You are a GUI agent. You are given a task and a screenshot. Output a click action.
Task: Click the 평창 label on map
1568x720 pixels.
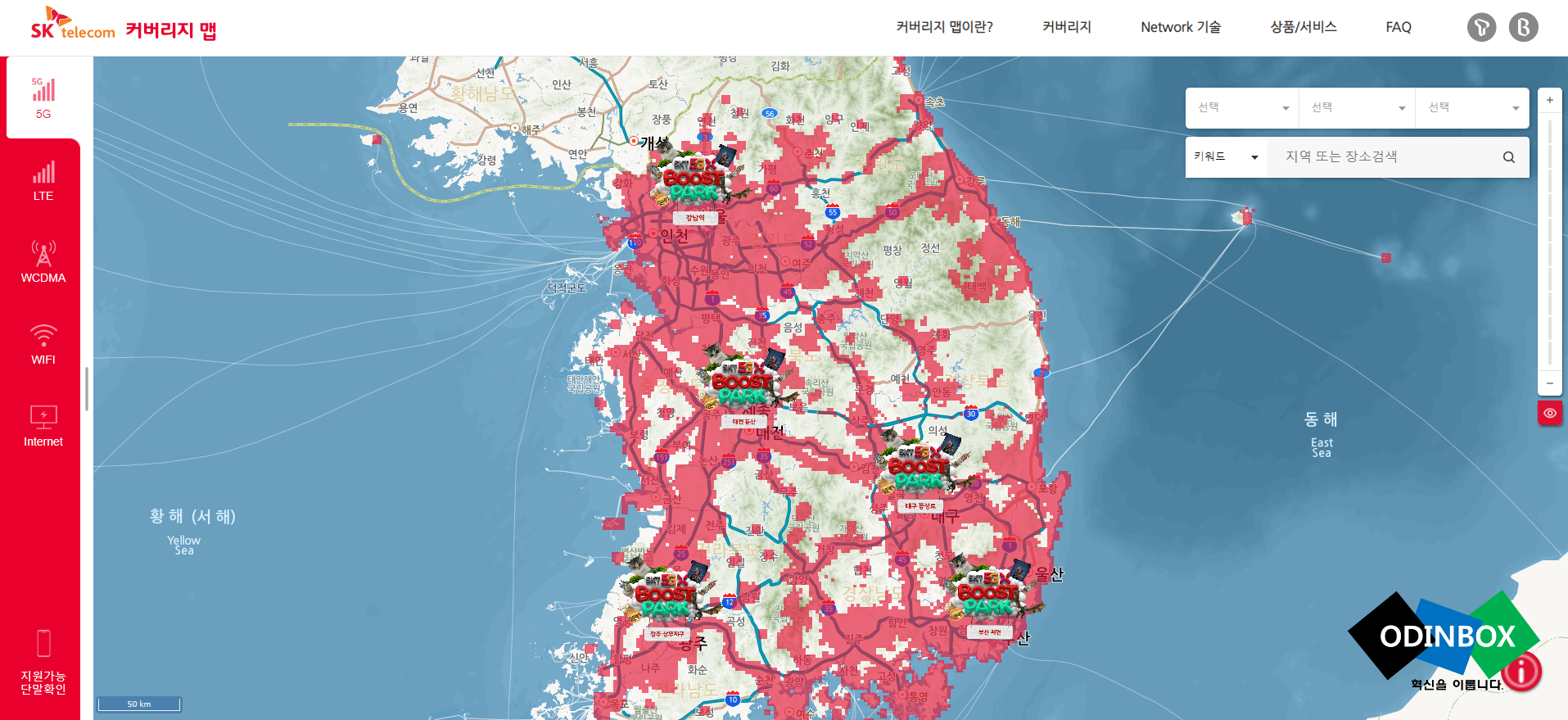pos(892,250)
